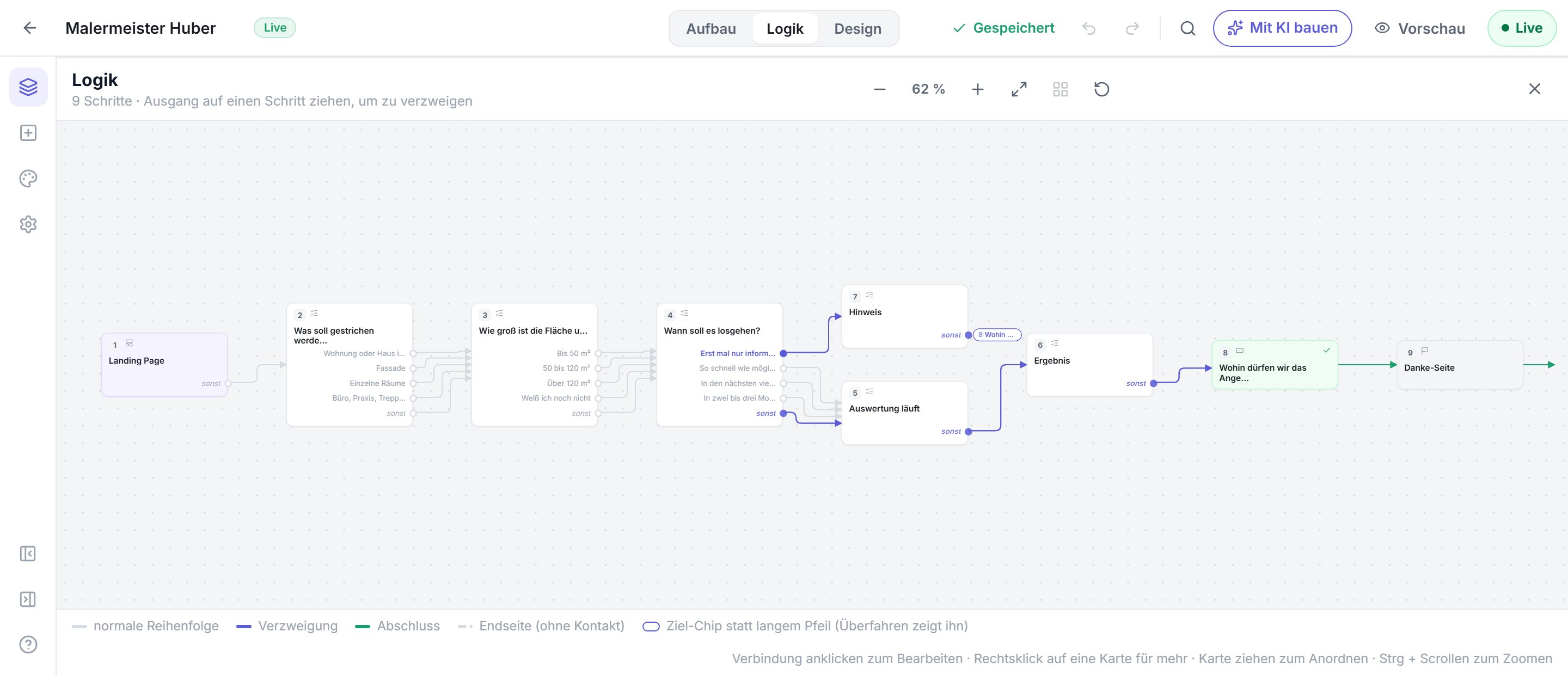Image resolution: width=1568 pixels, height=675 pixels.
Task: Click the Wohin dürfen wir das Ange... card
Action: point(1275,365)
